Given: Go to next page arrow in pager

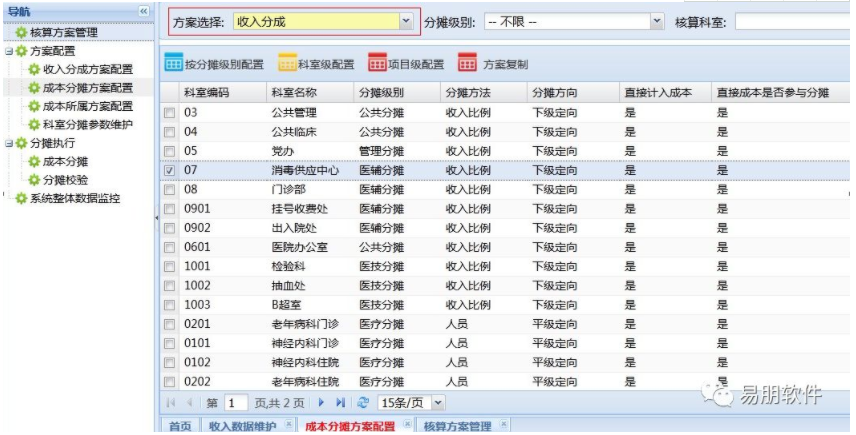Looking at the screenshot, I should point(321,403).
